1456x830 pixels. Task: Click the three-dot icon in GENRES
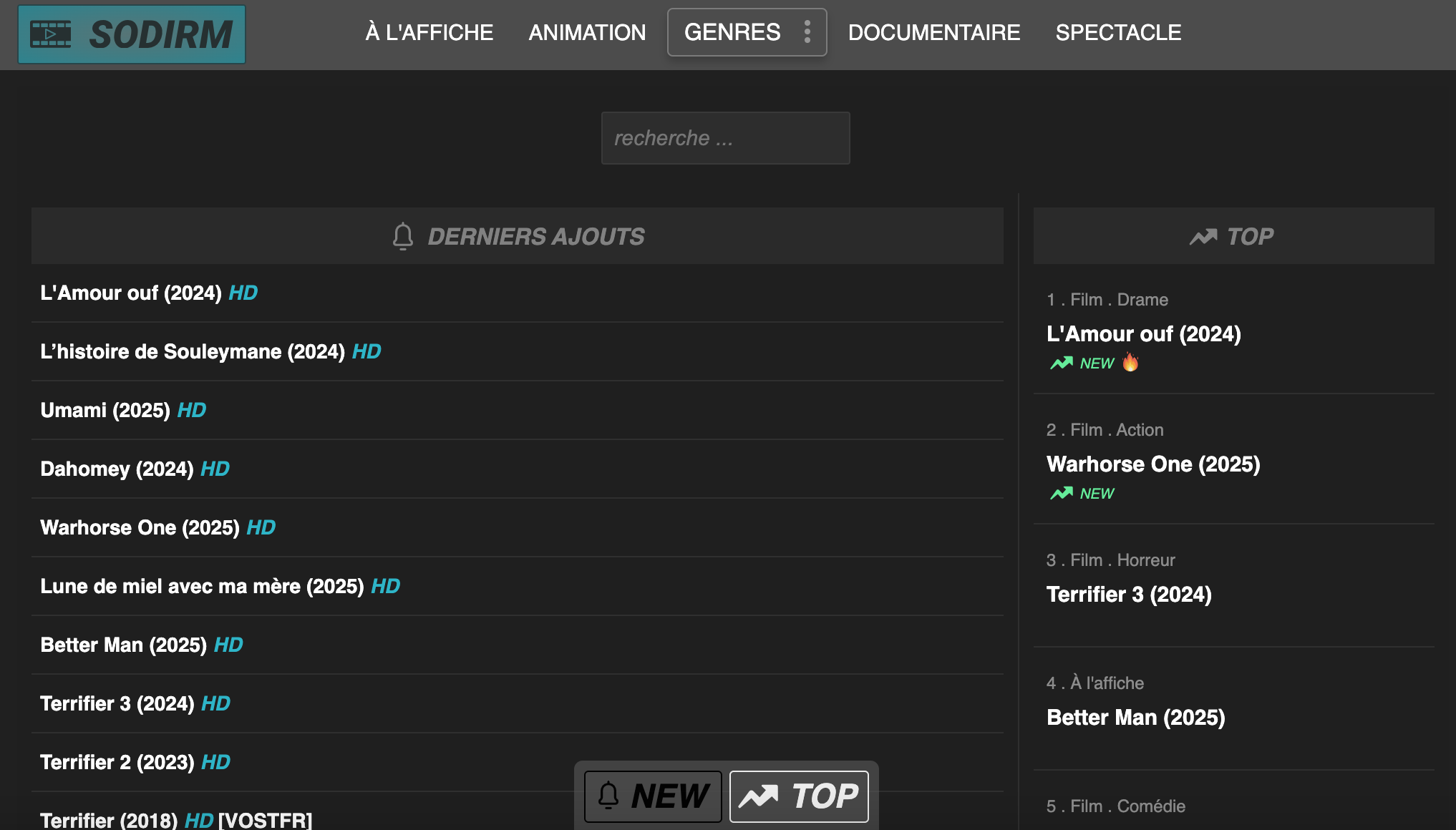(807, 32)
